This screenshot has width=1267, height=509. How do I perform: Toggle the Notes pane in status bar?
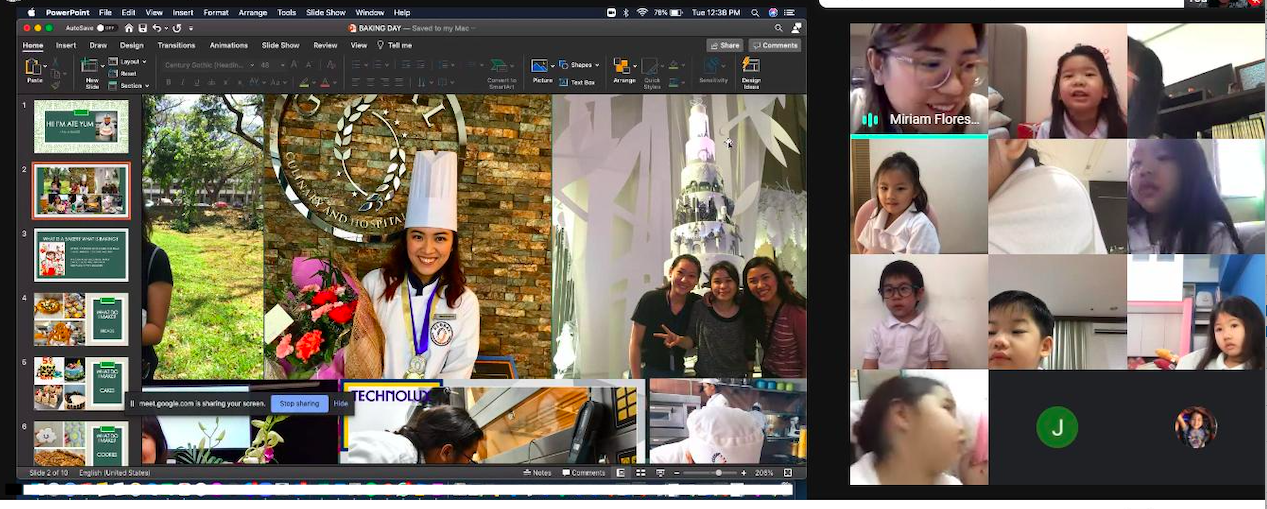[x=537, y=473]
